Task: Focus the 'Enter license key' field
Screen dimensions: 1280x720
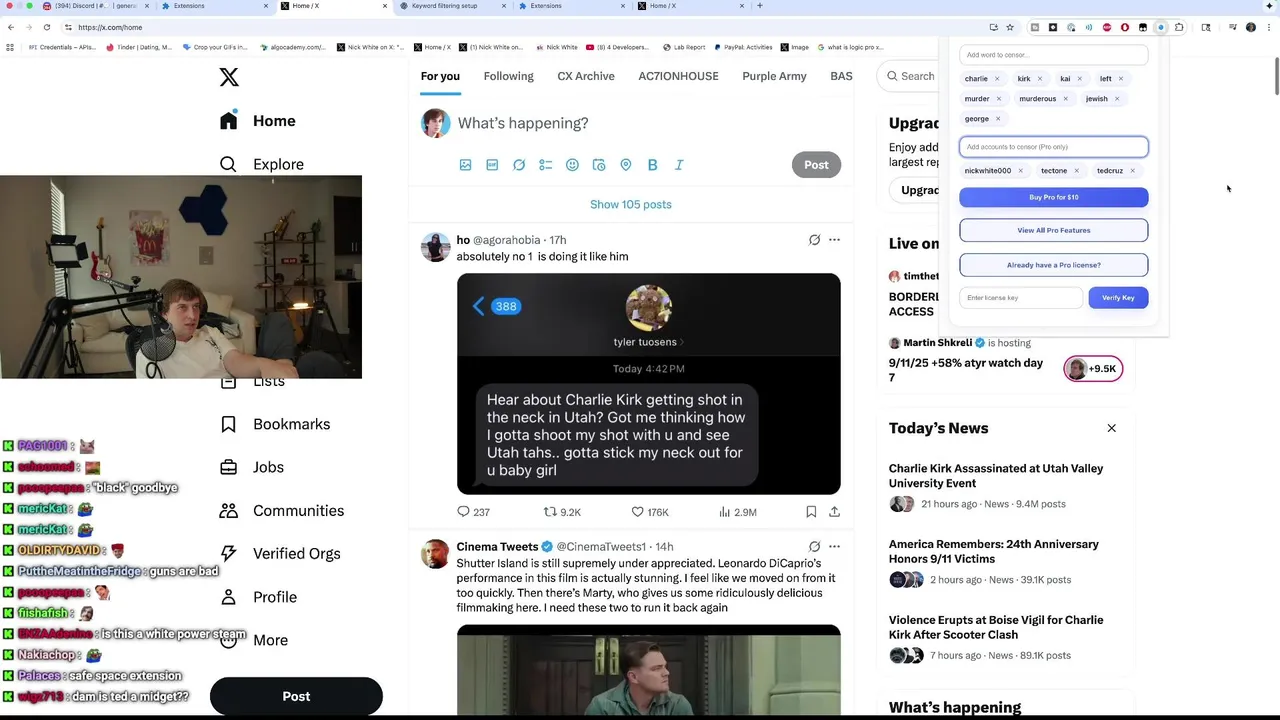Action: pos(1021,298)
